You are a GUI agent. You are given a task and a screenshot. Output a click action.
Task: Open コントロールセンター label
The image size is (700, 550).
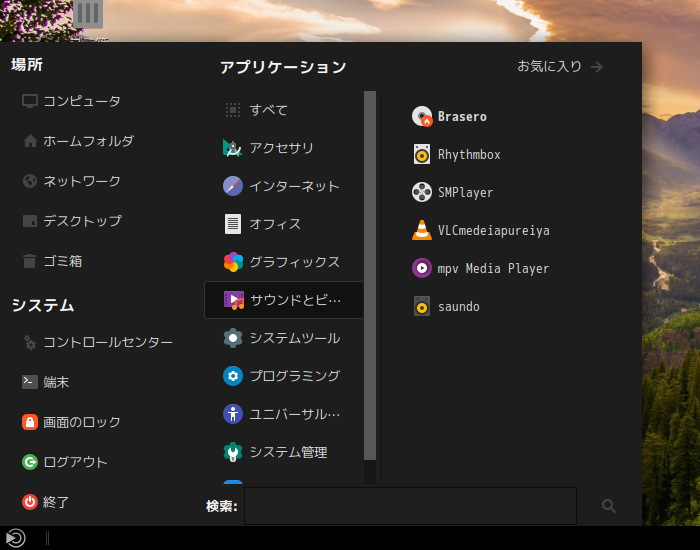click(108, 342)
